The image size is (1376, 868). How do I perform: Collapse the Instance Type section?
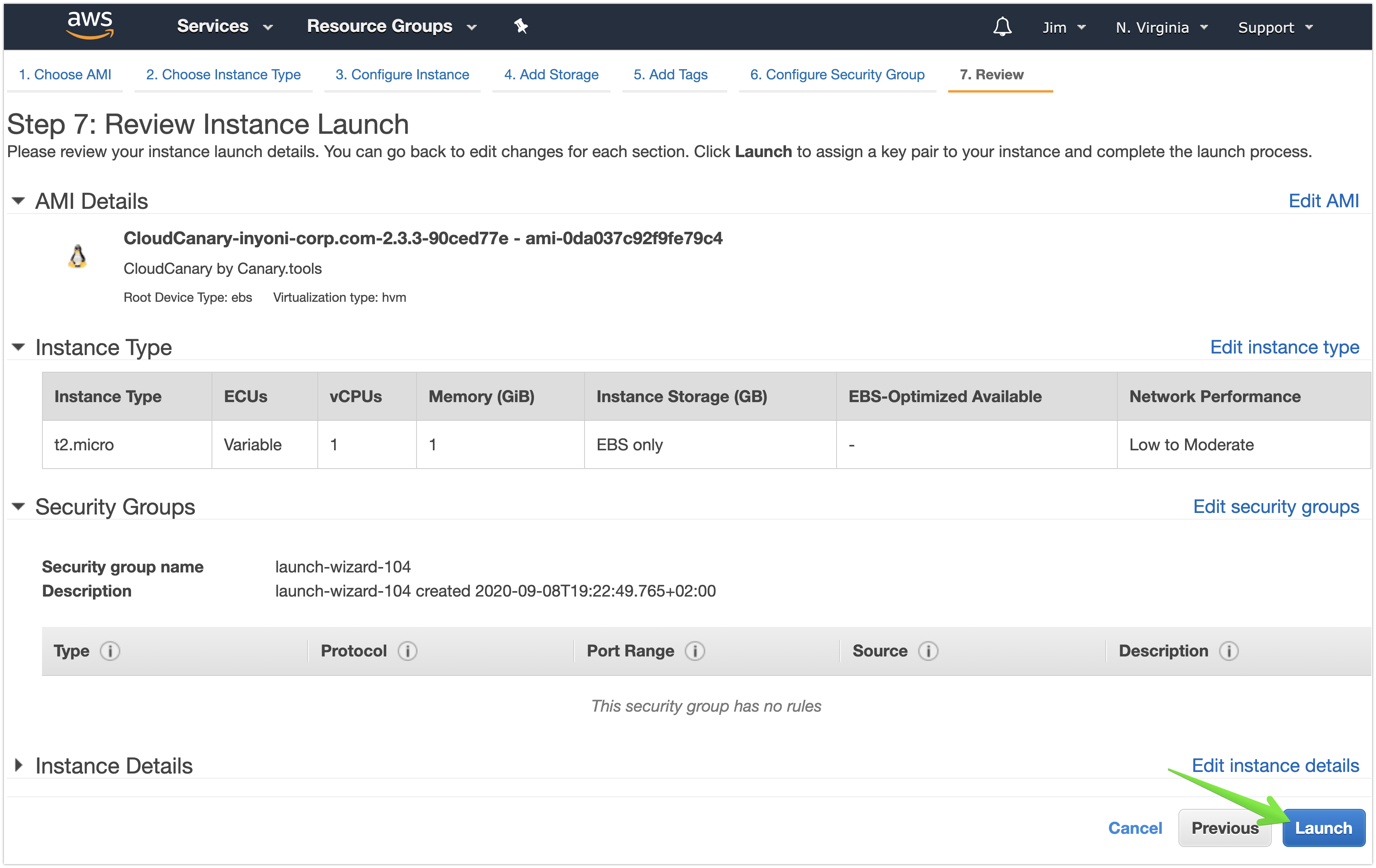tap(18, 347)
